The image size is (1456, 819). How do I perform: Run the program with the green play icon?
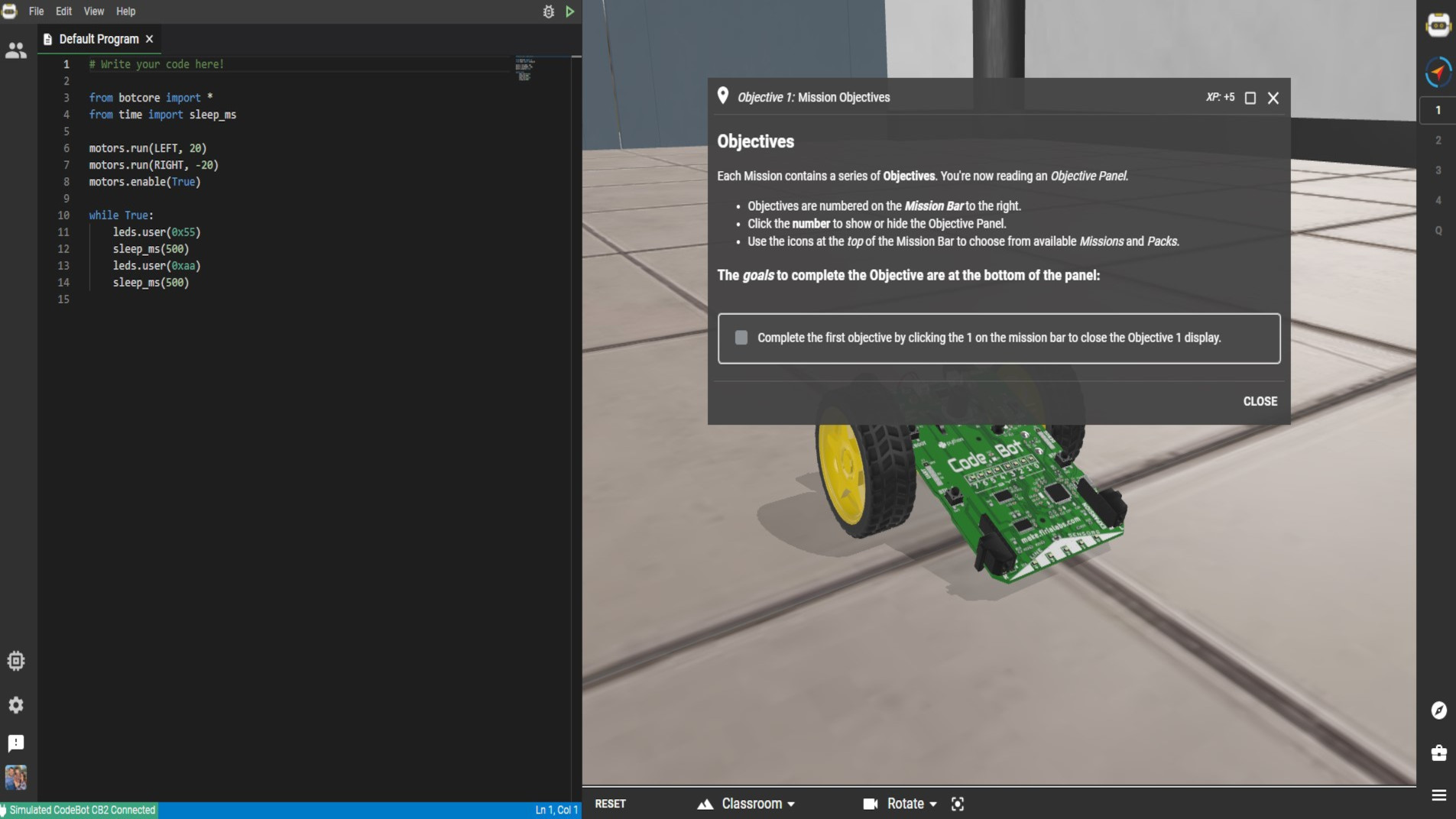click(x=570, y=11)
